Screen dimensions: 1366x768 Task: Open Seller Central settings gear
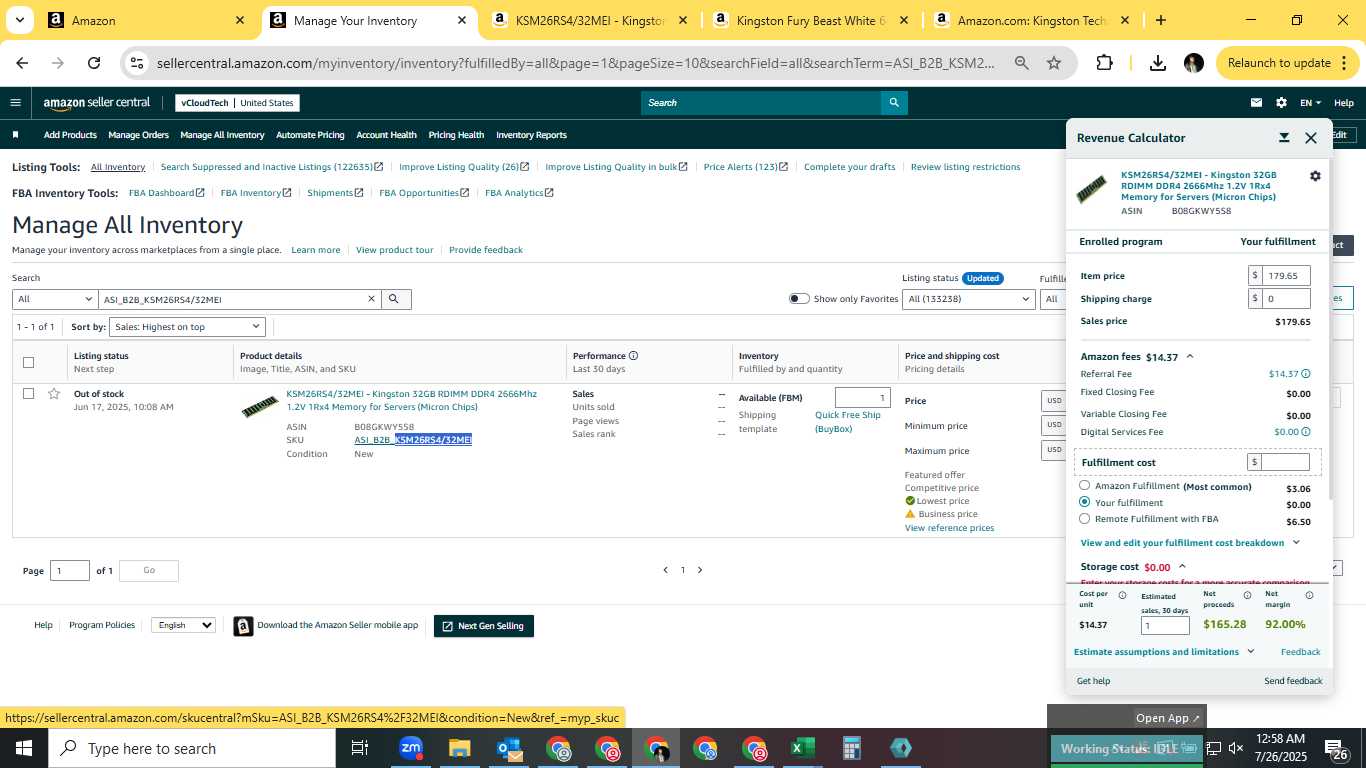tap(1282, 102)
